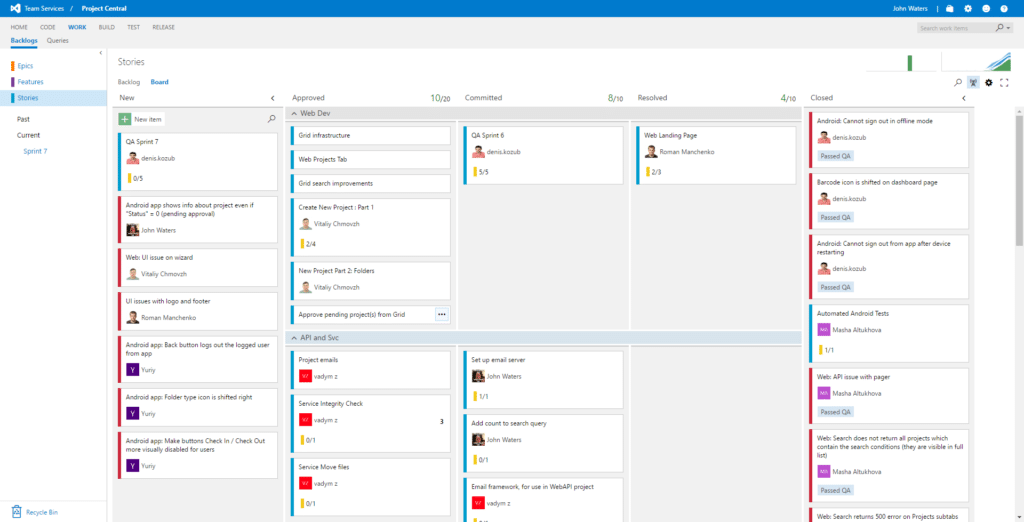
Task: Click vadym z avatar on Project emails card
Action: [305, 376]
